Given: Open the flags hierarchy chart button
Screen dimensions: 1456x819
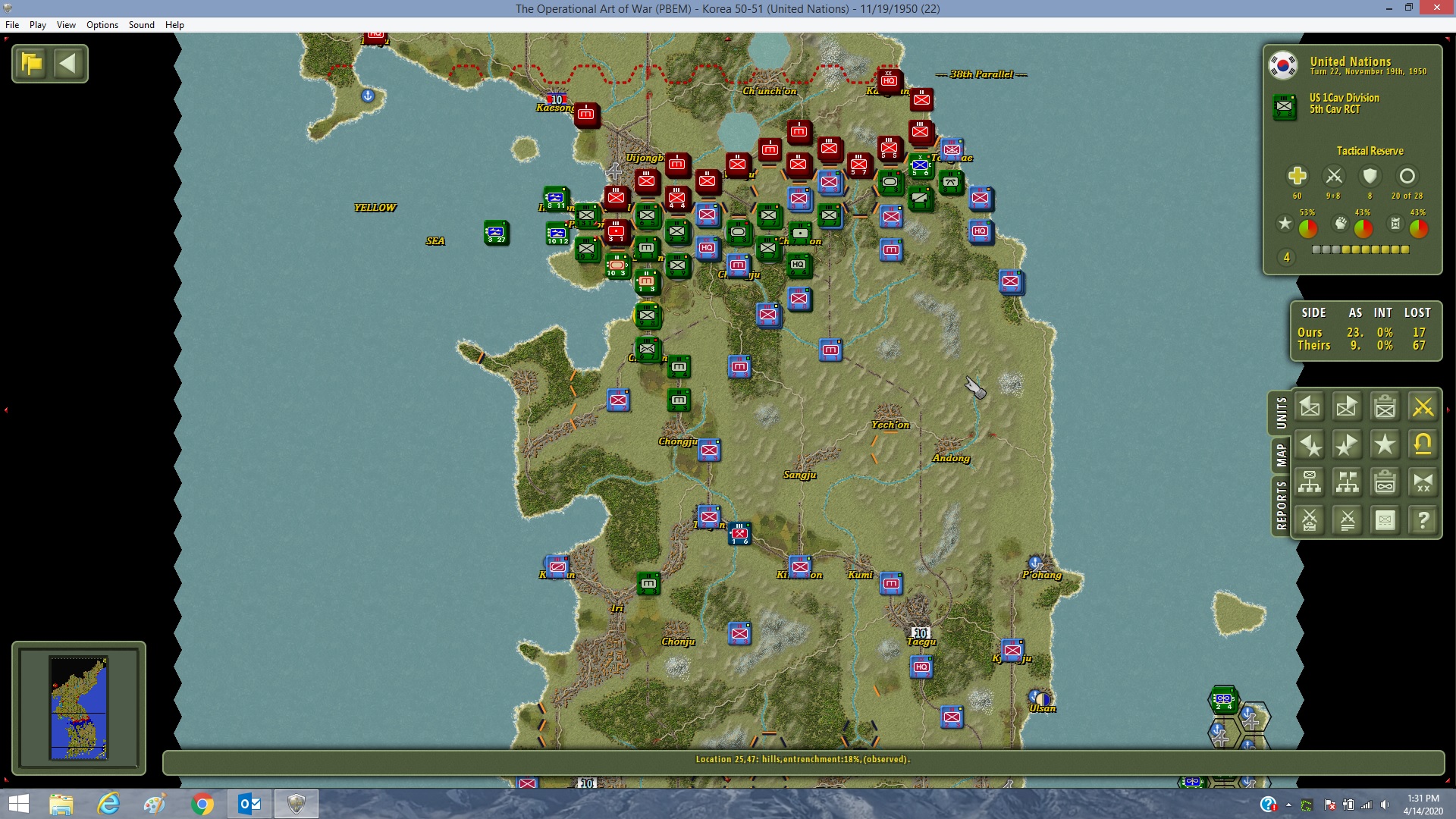Looking at the screenshot, I should point(1347,482).
